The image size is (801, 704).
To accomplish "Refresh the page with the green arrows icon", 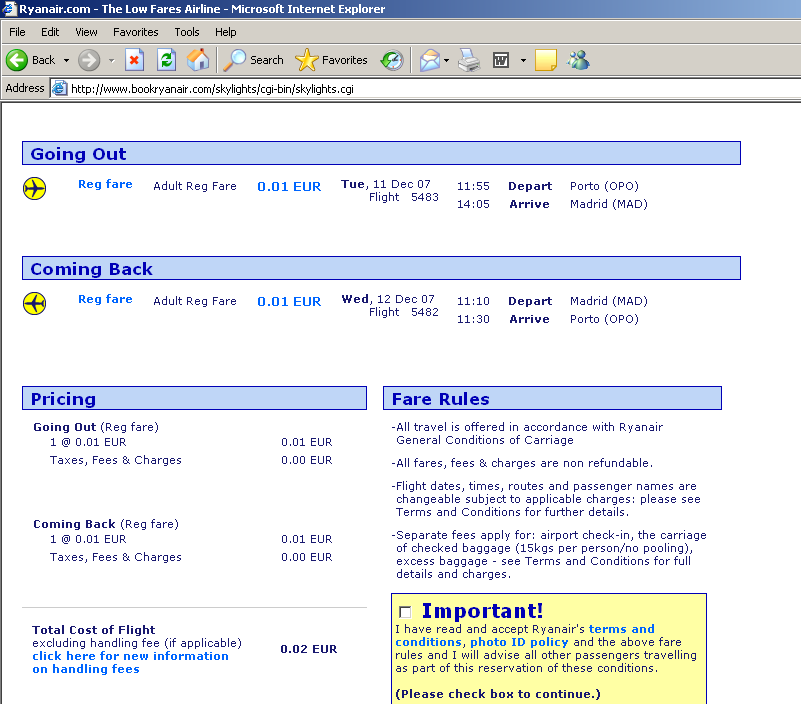I will point(167,60).
